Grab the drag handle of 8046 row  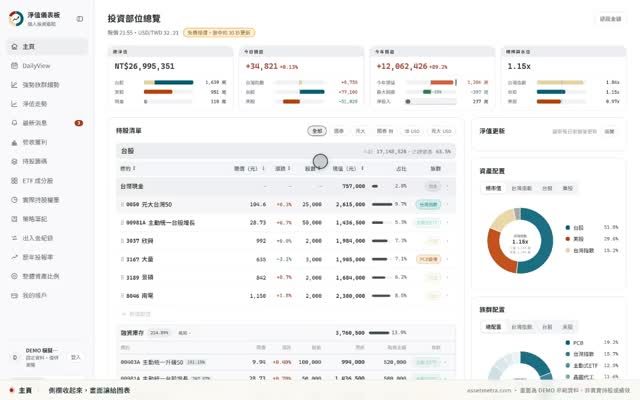pos(122,296)
